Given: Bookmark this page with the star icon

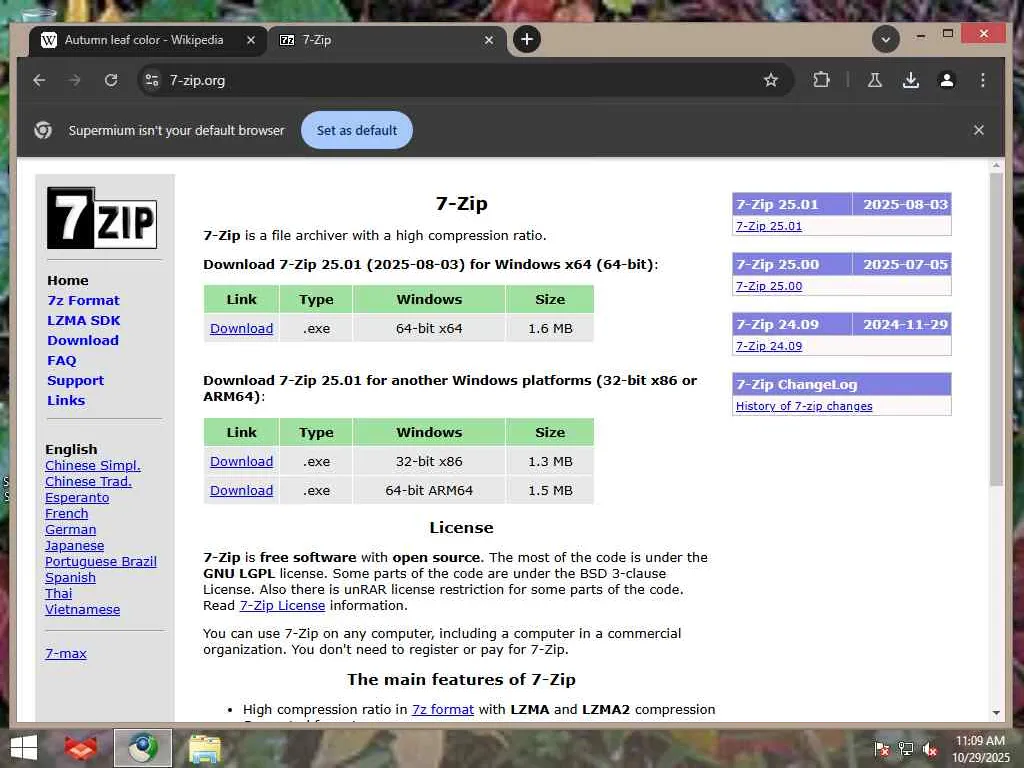Looking at the screenshot, I should click(771, 80).
